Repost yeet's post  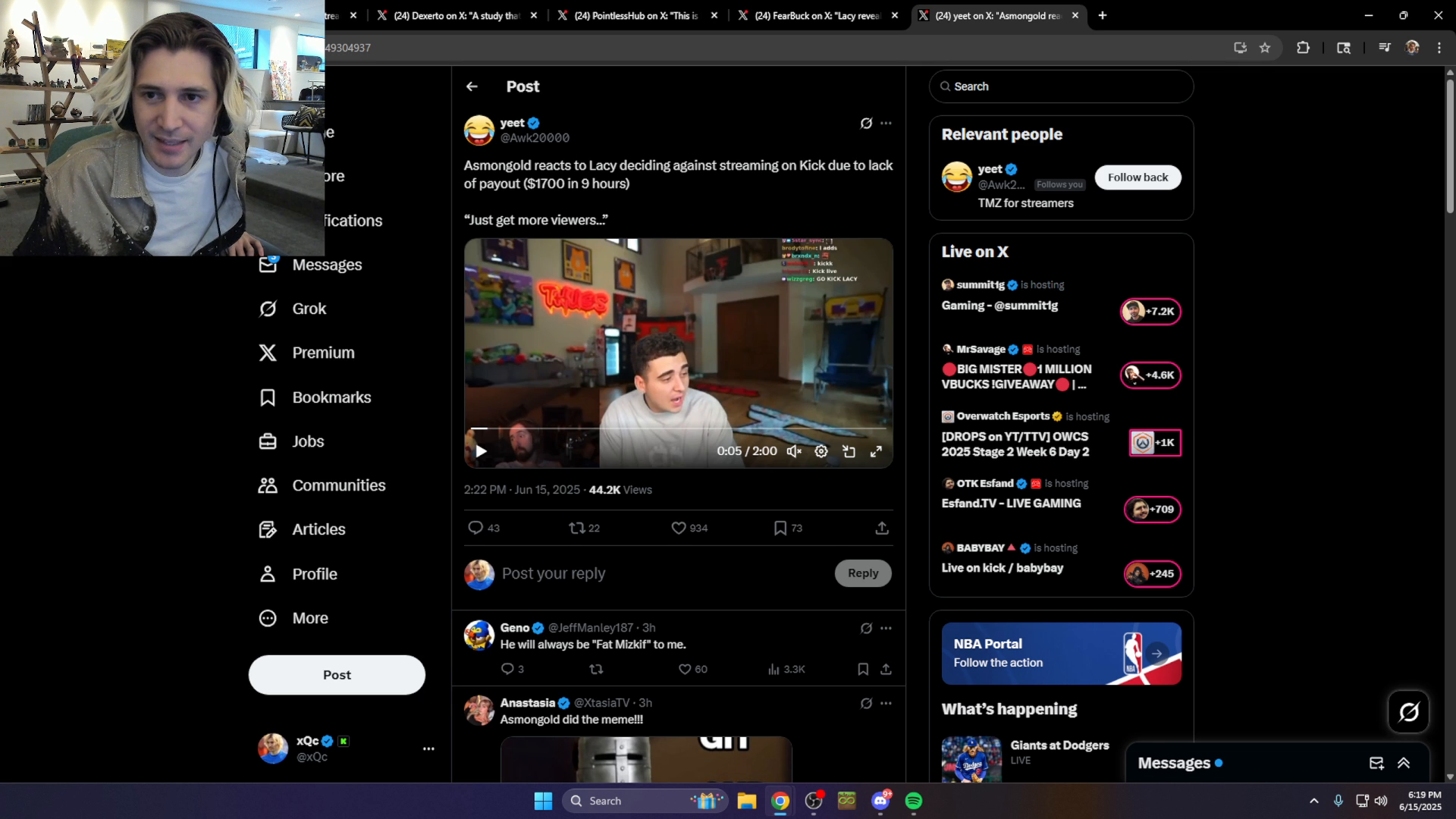(x=579, y=528)
